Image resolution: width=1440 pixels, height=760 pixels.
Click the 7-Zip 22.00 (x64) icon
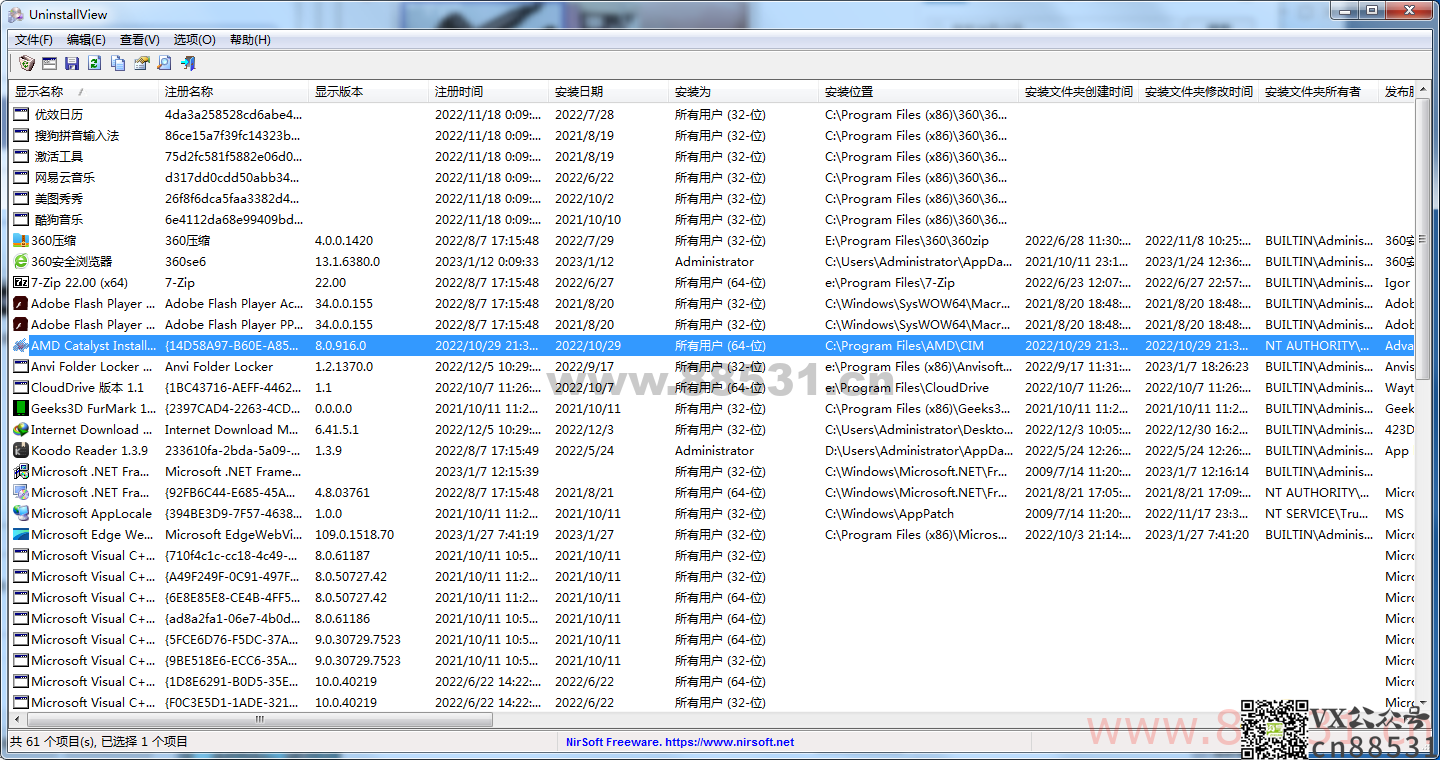(21, 282)
